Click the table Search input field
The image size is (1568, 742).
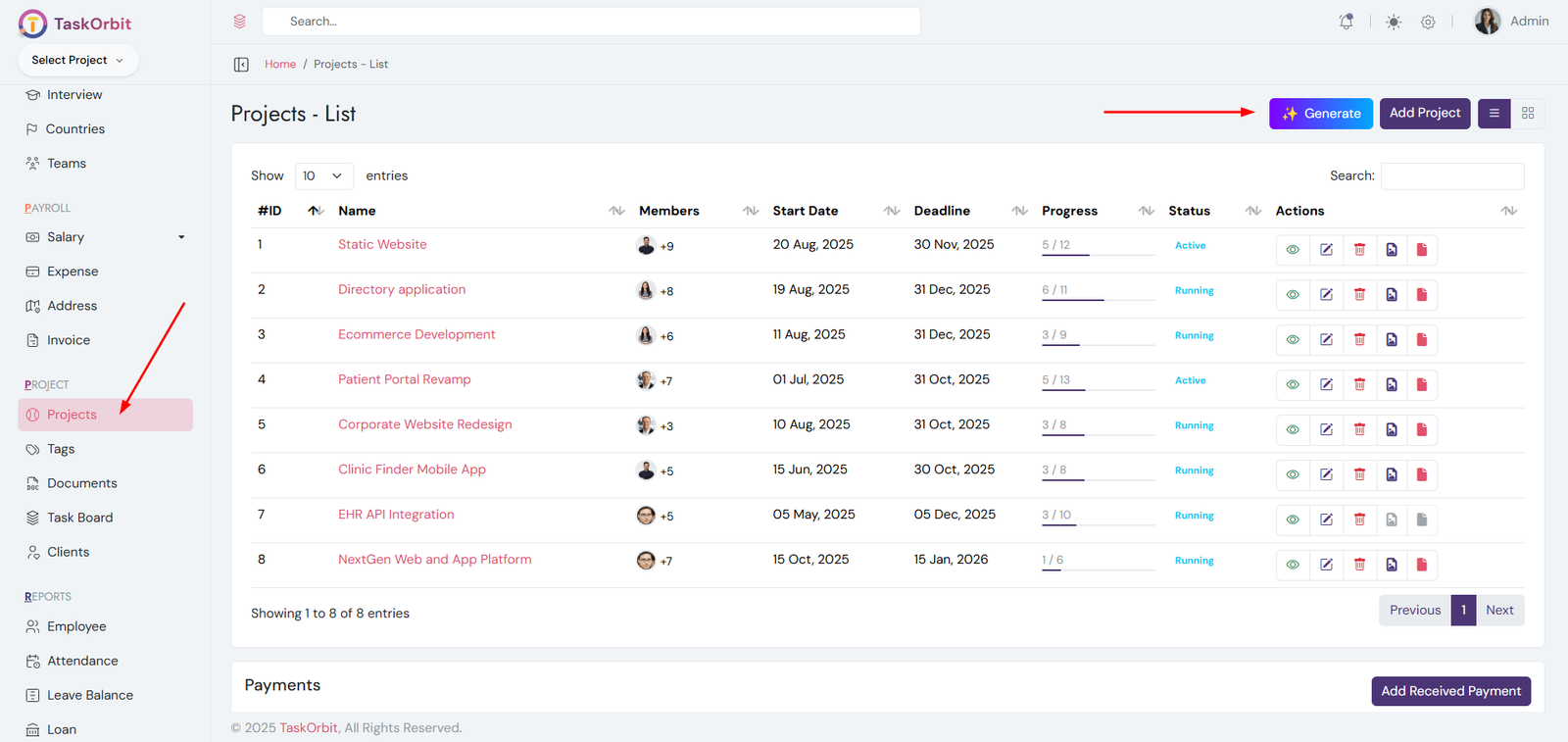point(1451,176)
